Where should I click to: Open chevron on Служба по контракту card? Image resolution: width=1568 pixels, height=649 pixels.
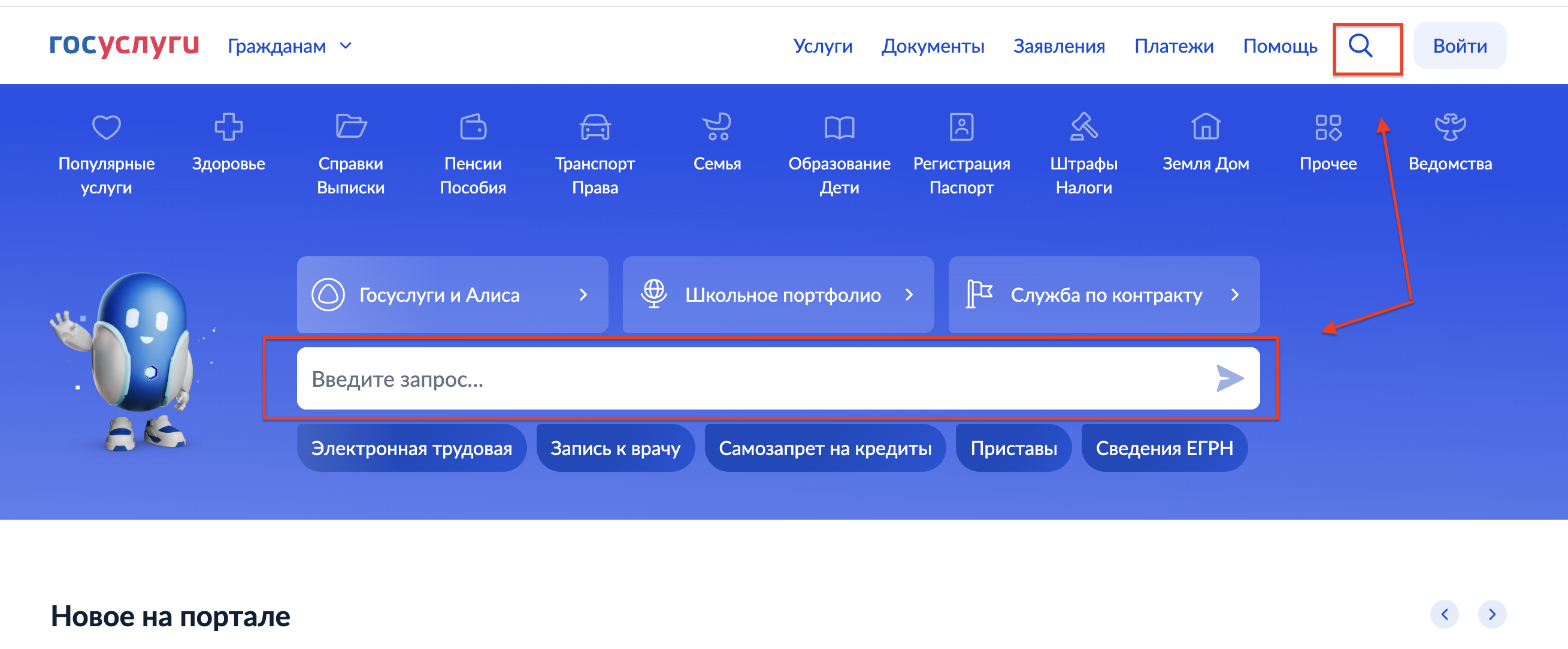point(1235,295)
